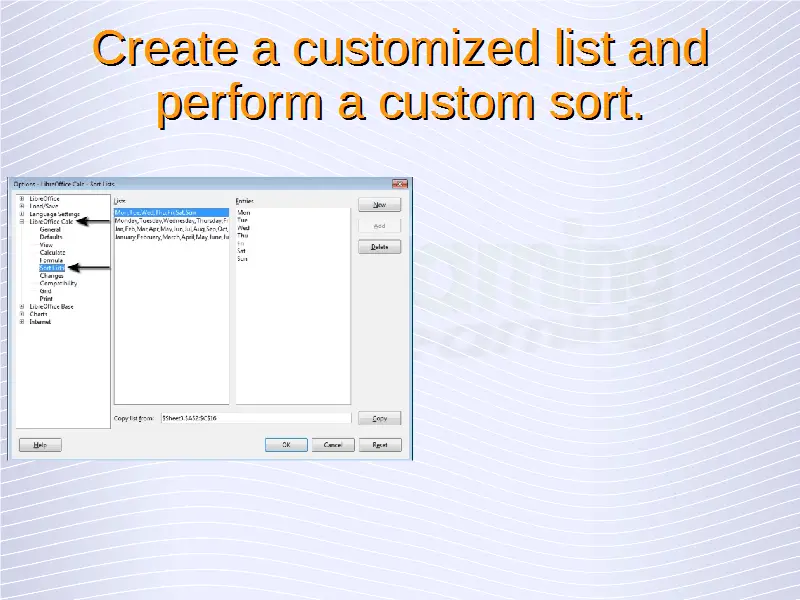This screenshot has height=600, width=800.
Task: Select General under LibreOffice Calc
Action: click(50, 230)
